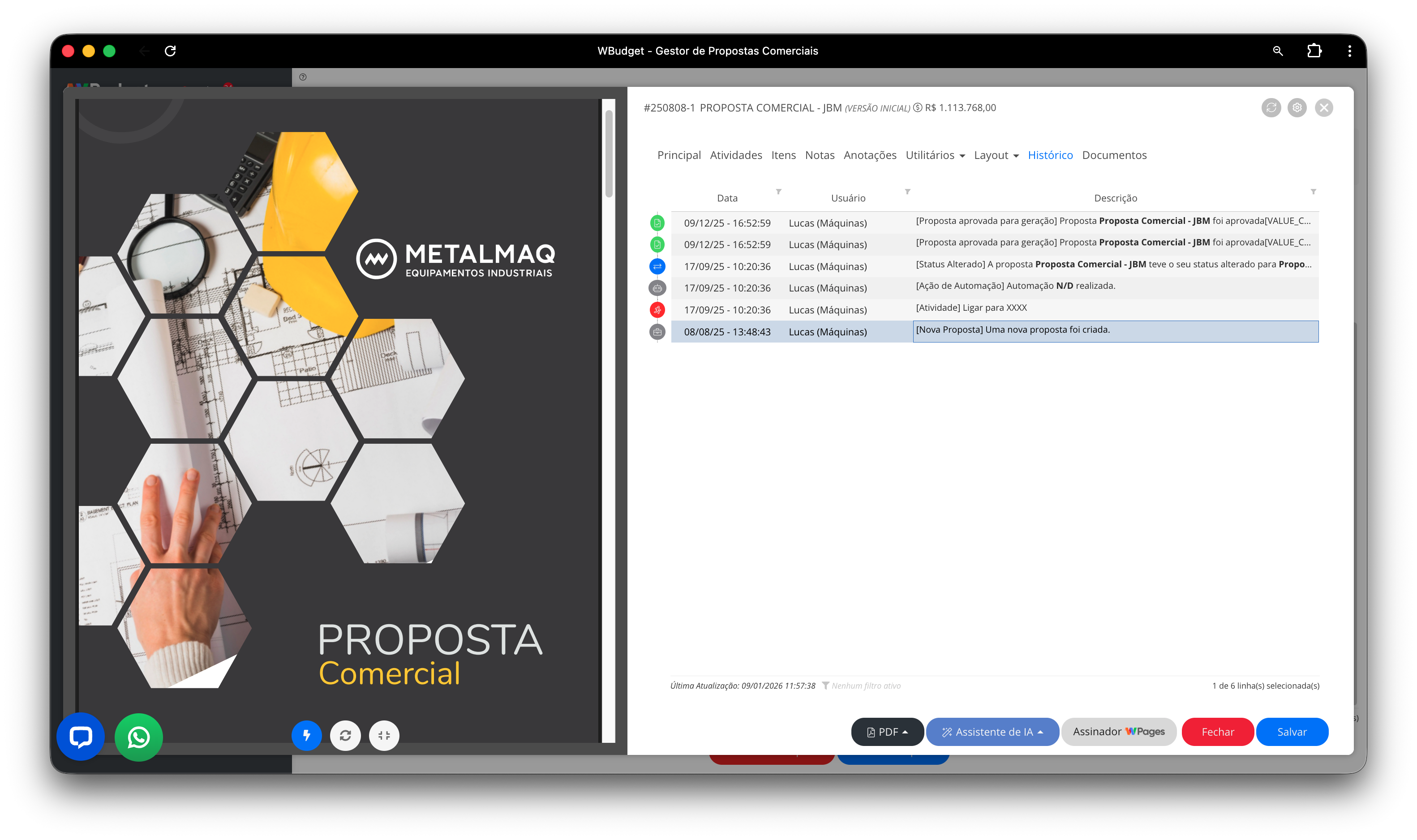Click blue status-change icon in timeline

[x=657, y=266]
